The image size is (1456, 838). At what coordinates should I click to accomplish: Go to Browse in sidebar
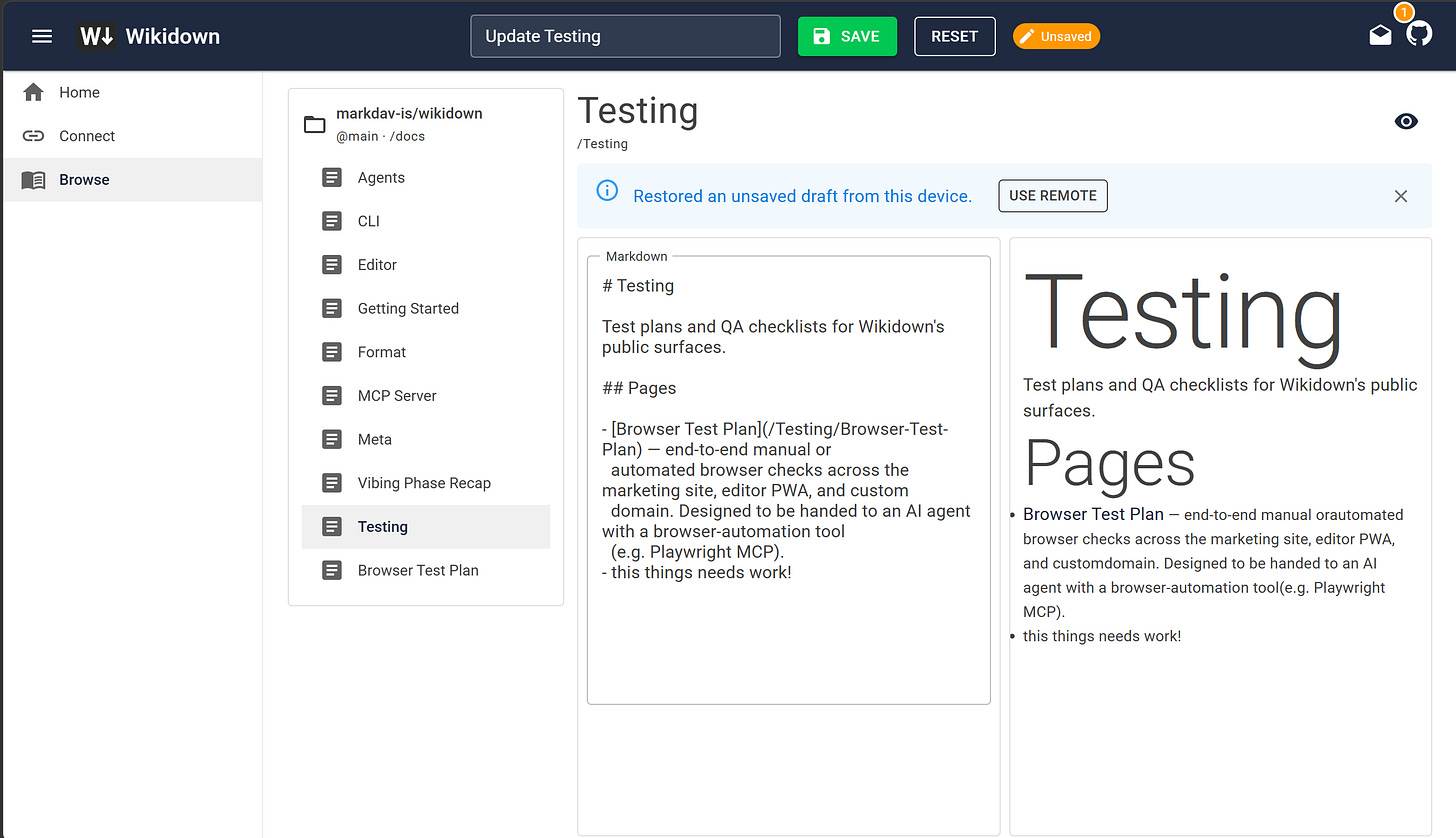coord(132,180)
